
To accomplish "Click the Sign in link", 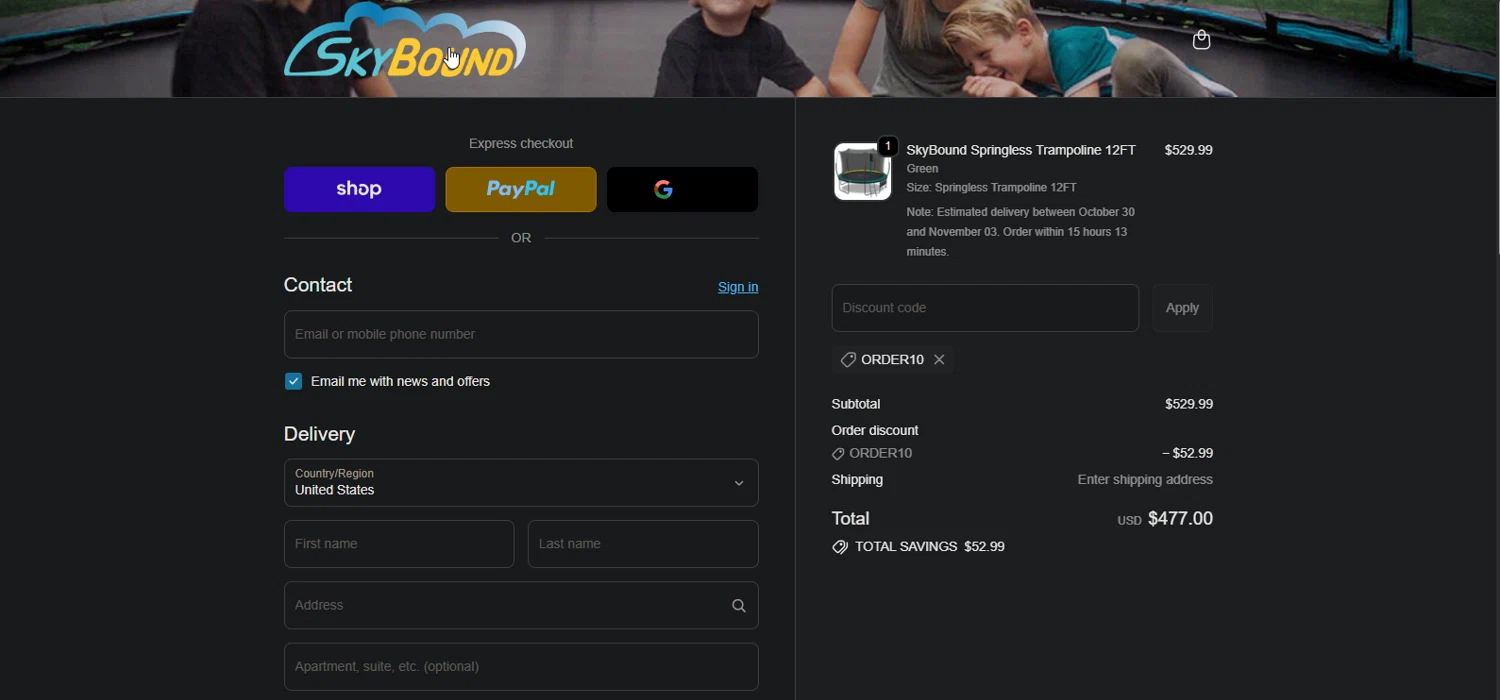I will tap(738, 287).
